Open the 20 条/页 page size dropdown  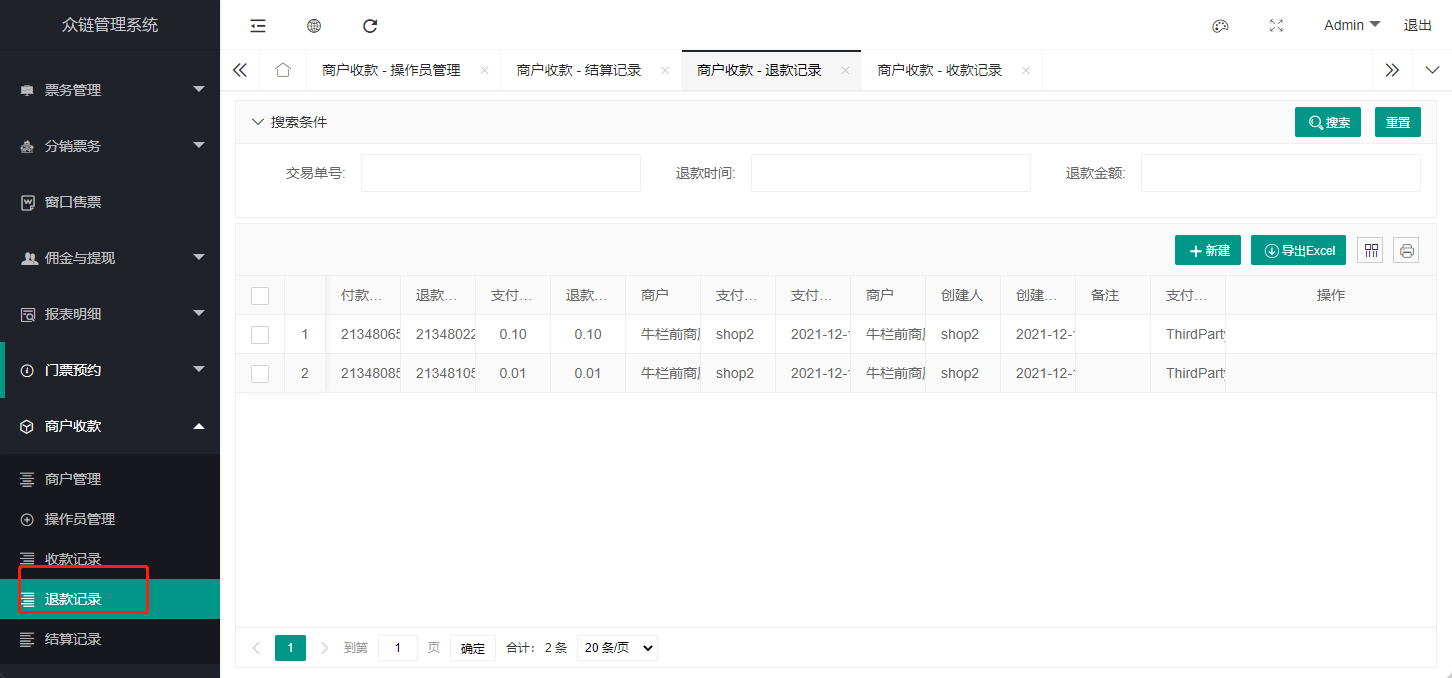(616, 647)
